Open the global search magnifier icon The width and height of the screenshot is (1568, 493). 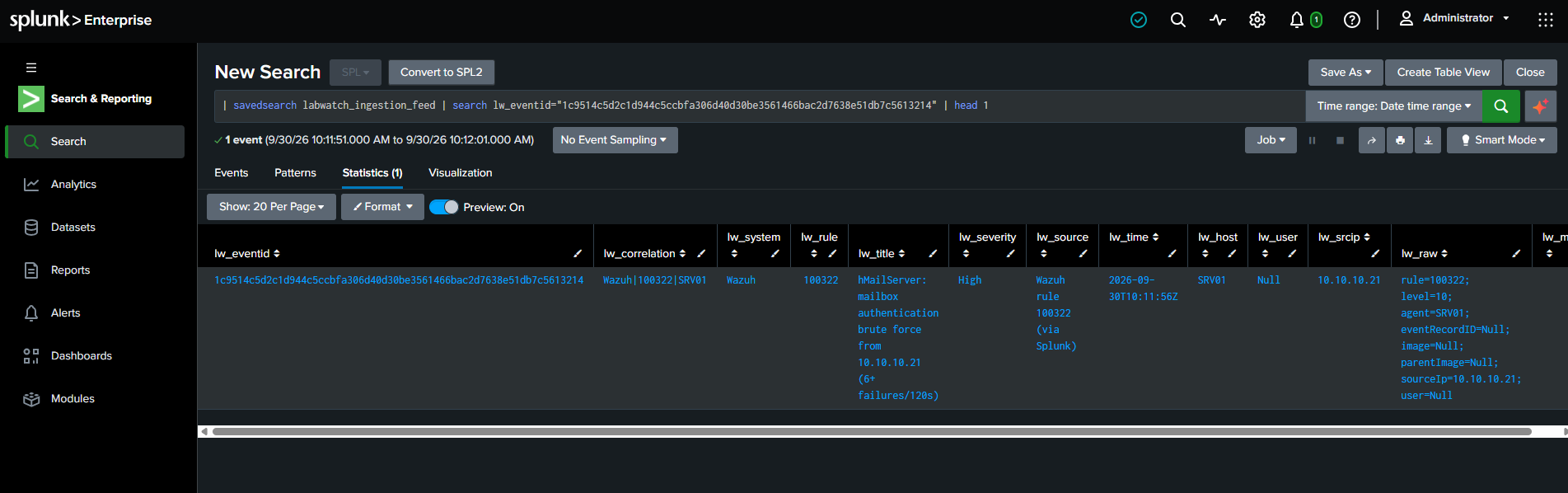(1178, 20)
